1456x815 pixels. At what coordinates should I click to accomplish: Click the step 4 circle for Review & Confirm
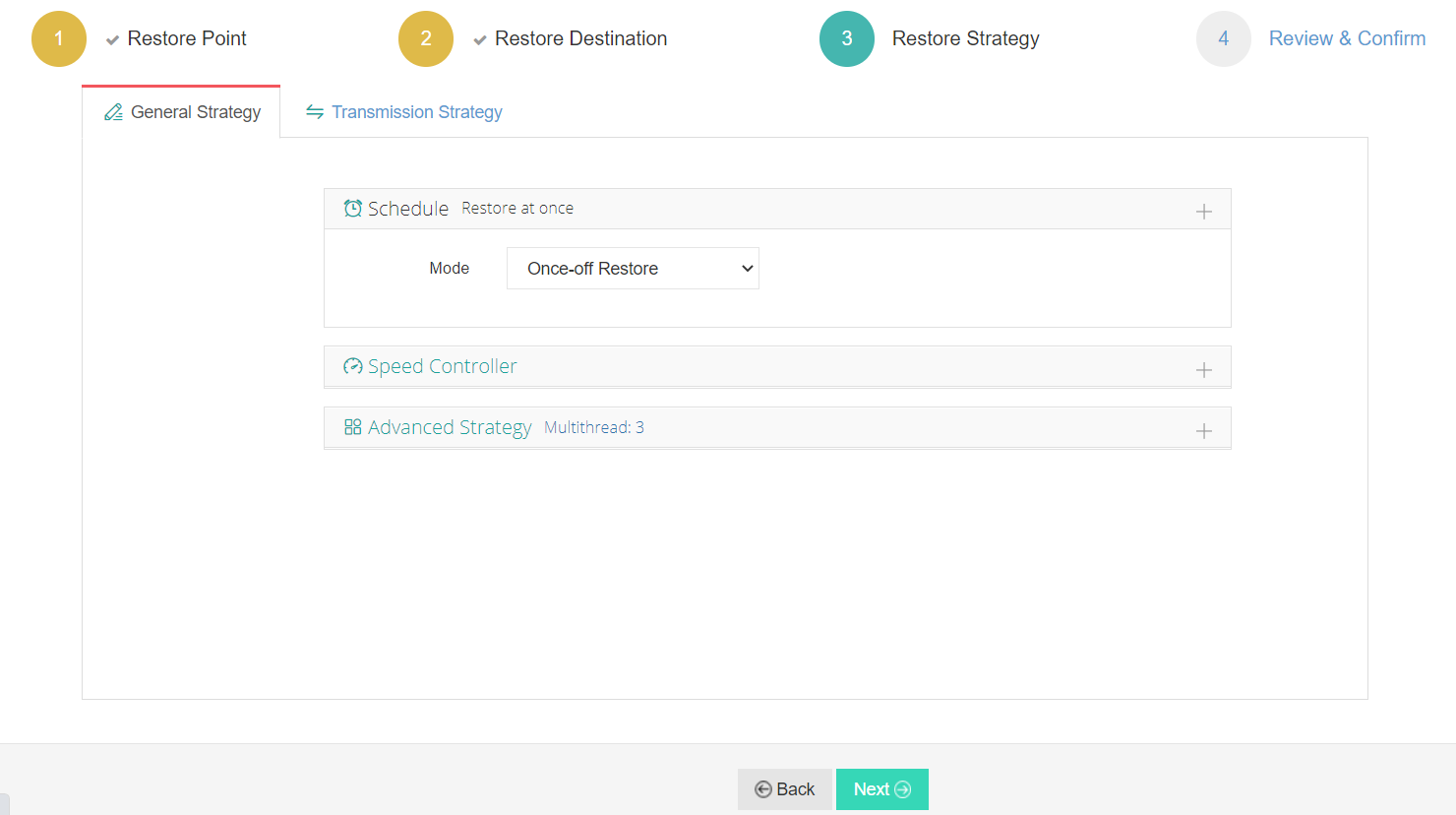pyautogui.click(x=1224, y=39)
